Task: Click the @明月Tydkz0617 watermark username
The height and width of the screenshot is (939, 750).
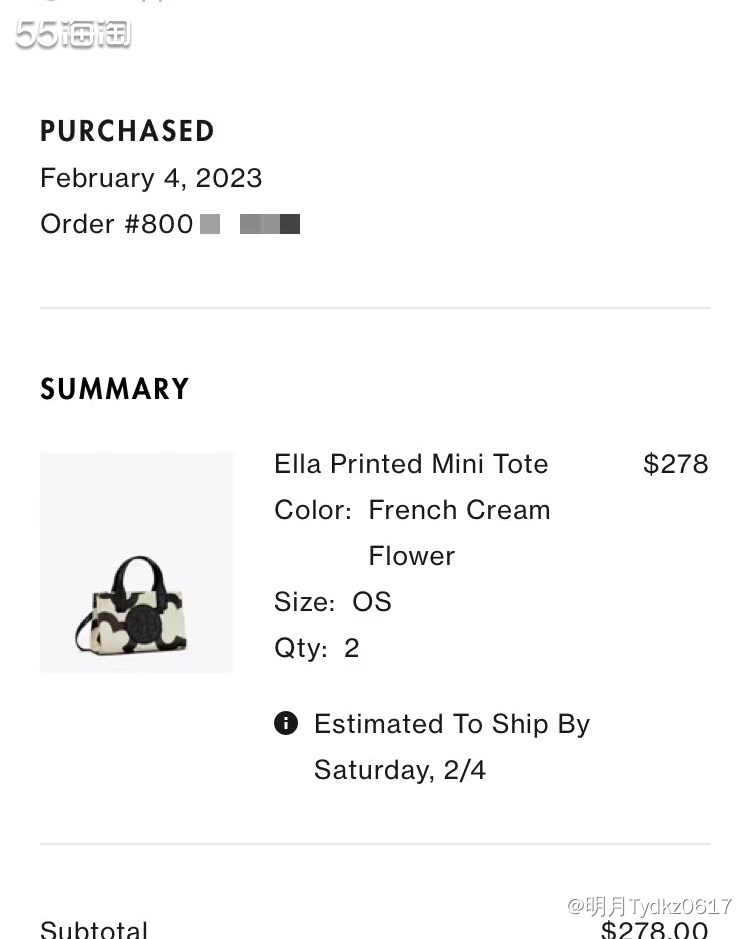Action: [649, 906]
